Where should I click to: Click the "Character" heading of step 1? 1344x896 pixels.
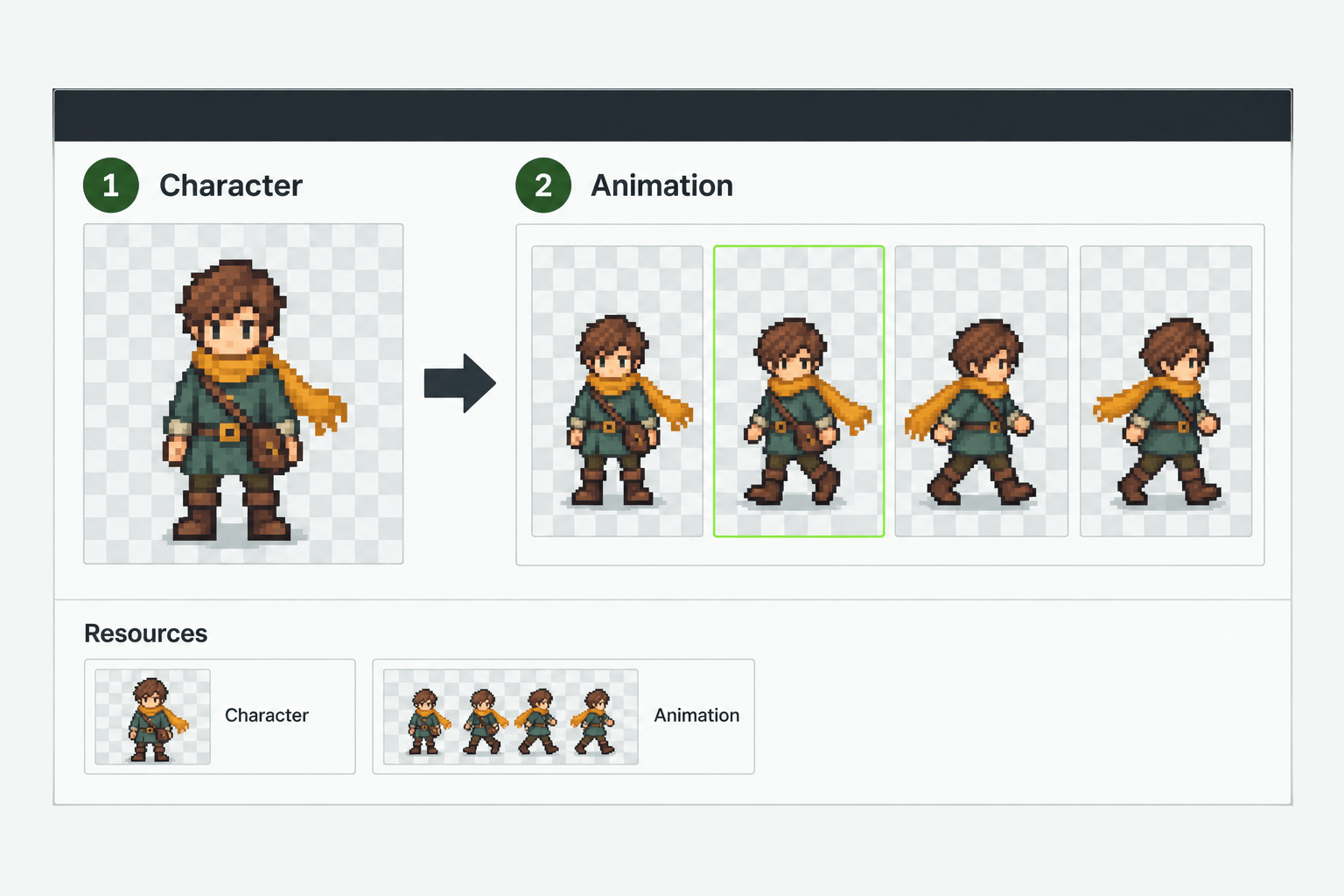click(x=231, y=185)
